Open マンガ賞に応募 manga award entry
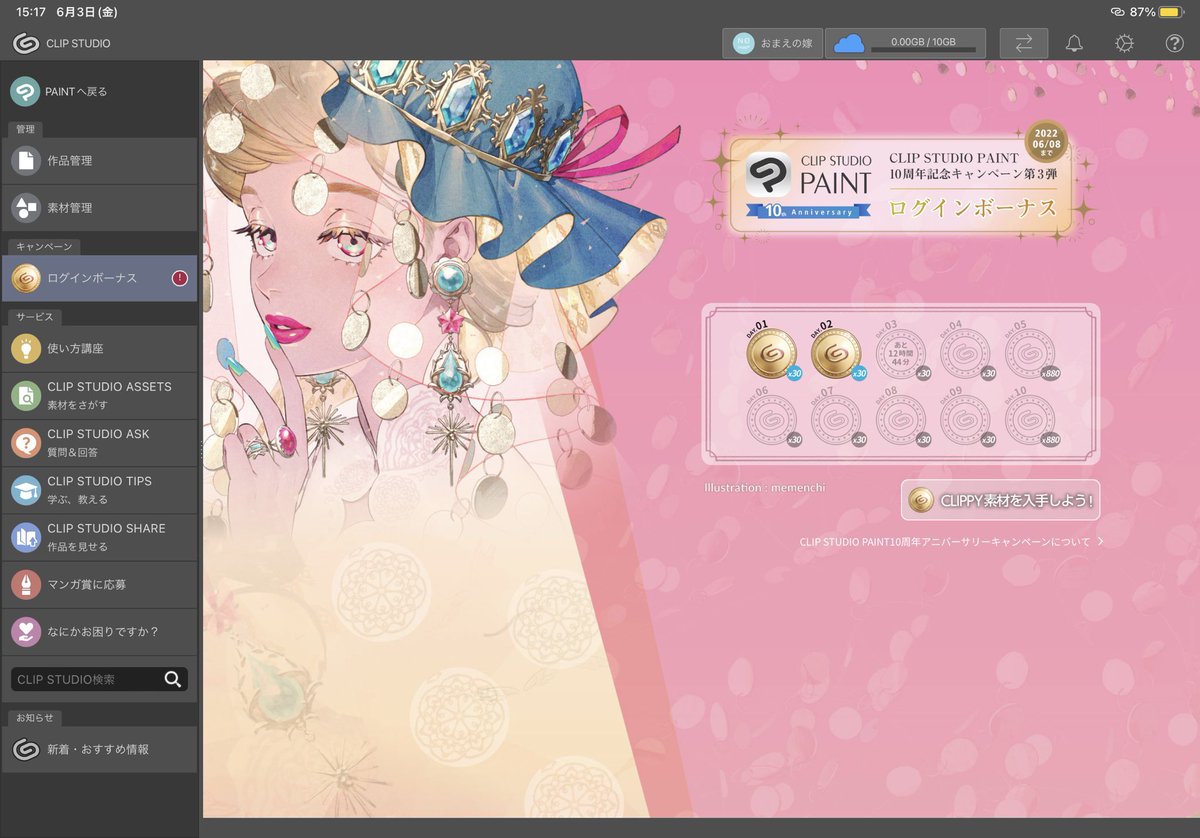This screenshot has height=838, width=1200. [99, 584]
